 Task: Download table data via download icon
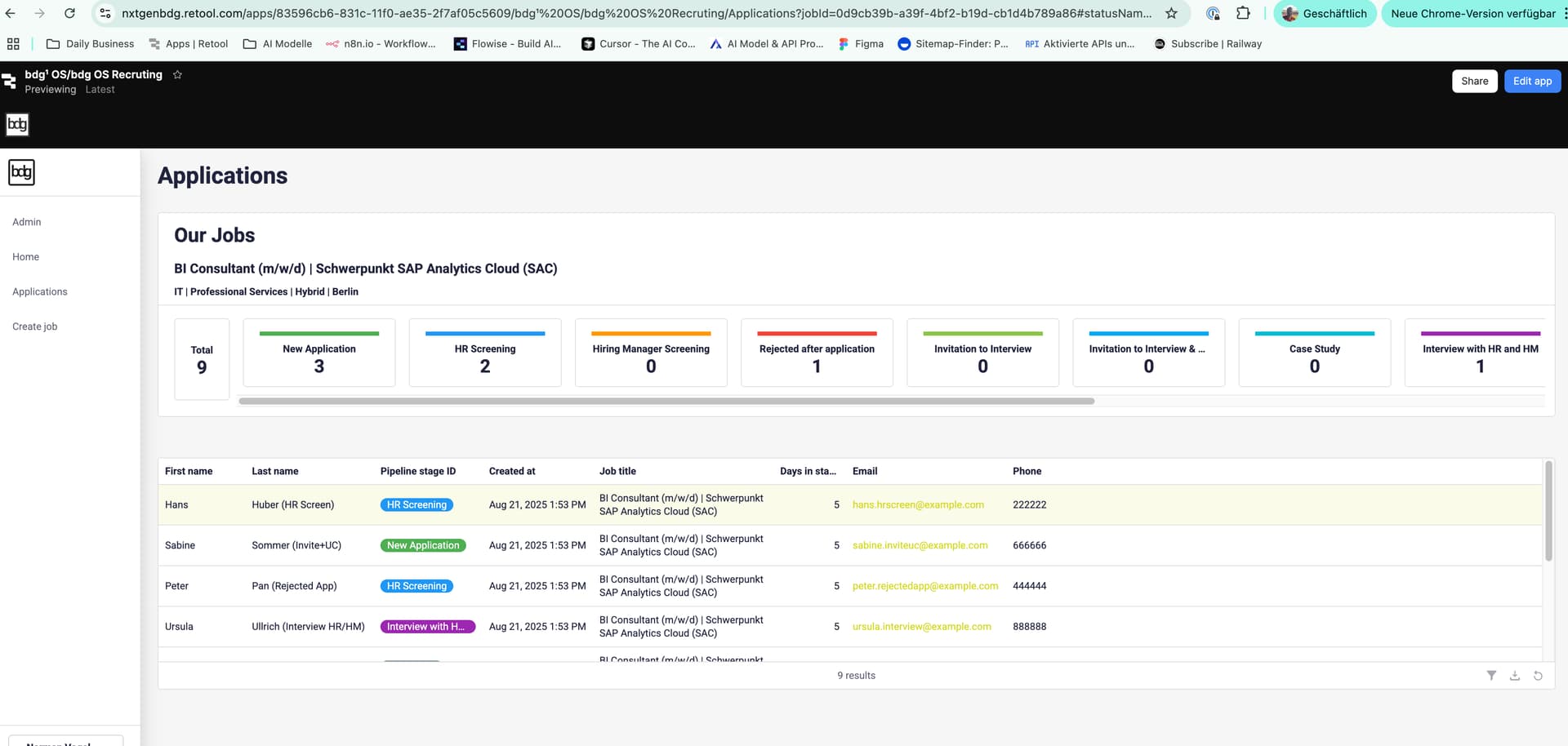coord(1514,676)
